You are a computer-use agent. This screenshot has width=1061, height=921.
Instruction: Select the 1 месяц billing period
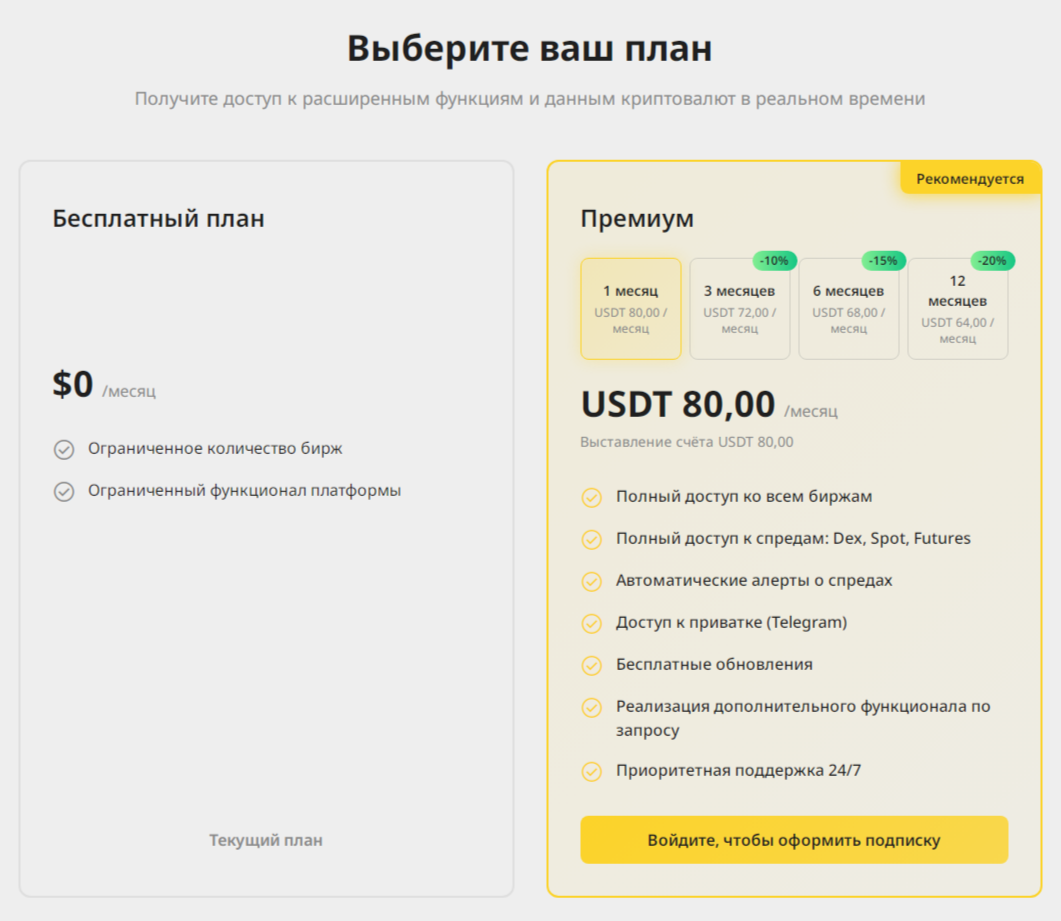[x=630, y=308]
